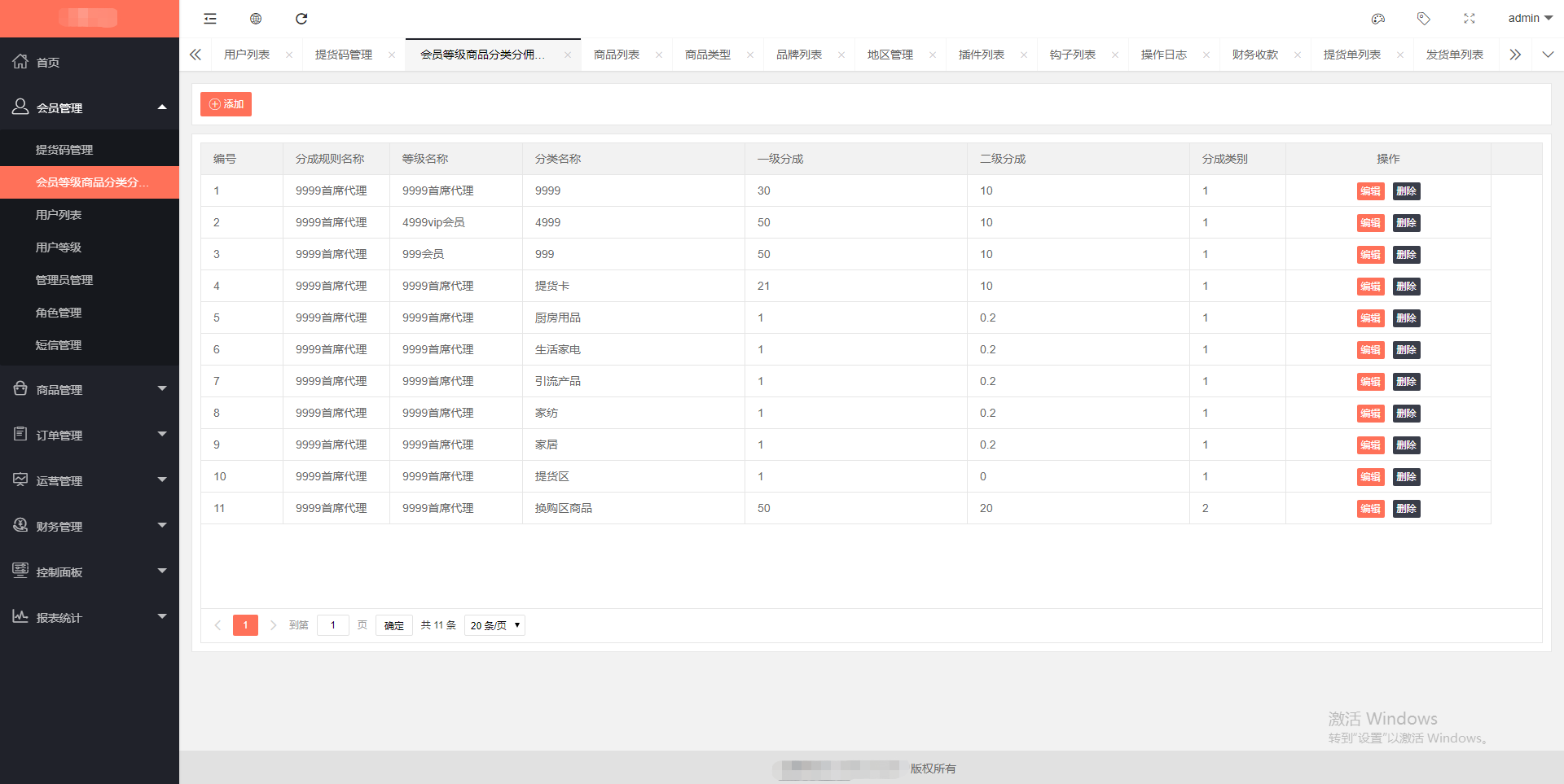This screenshot has width=1564, height=784.
Task: Edit the 4999vip会员 row
Action: [1371, 223]
